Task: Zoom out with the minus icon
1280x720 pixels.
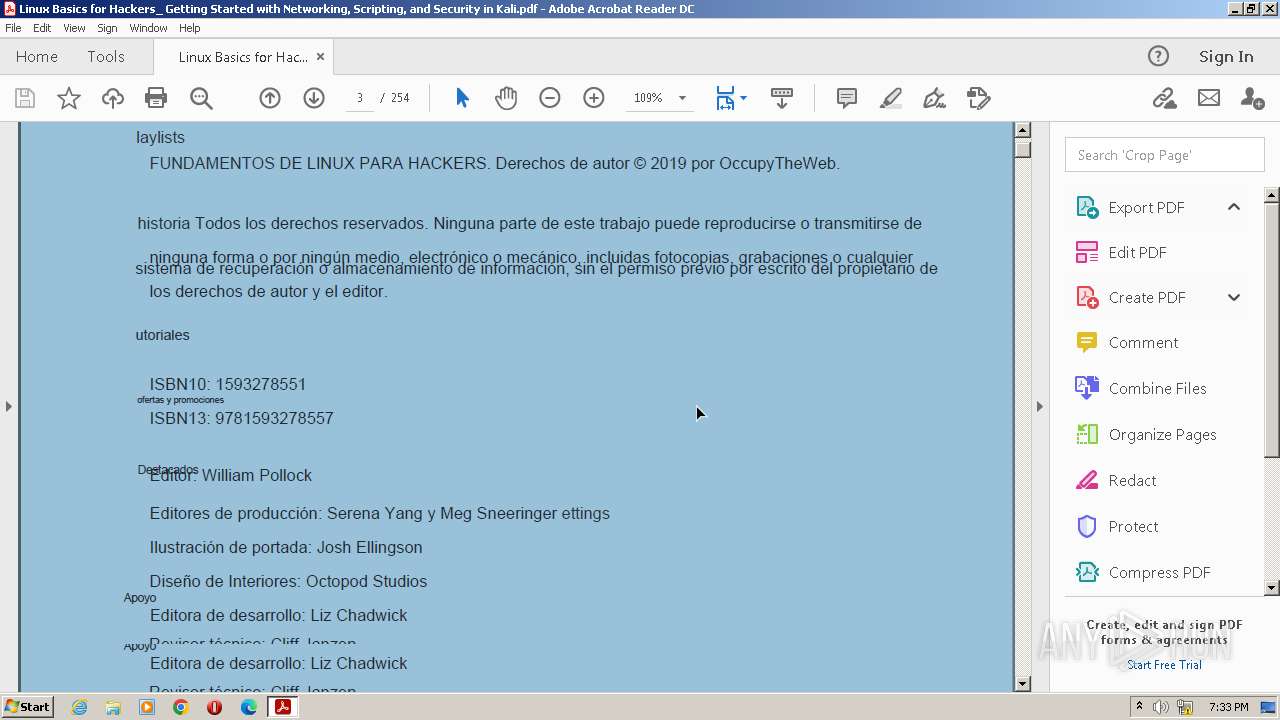Action: (550, 98)
